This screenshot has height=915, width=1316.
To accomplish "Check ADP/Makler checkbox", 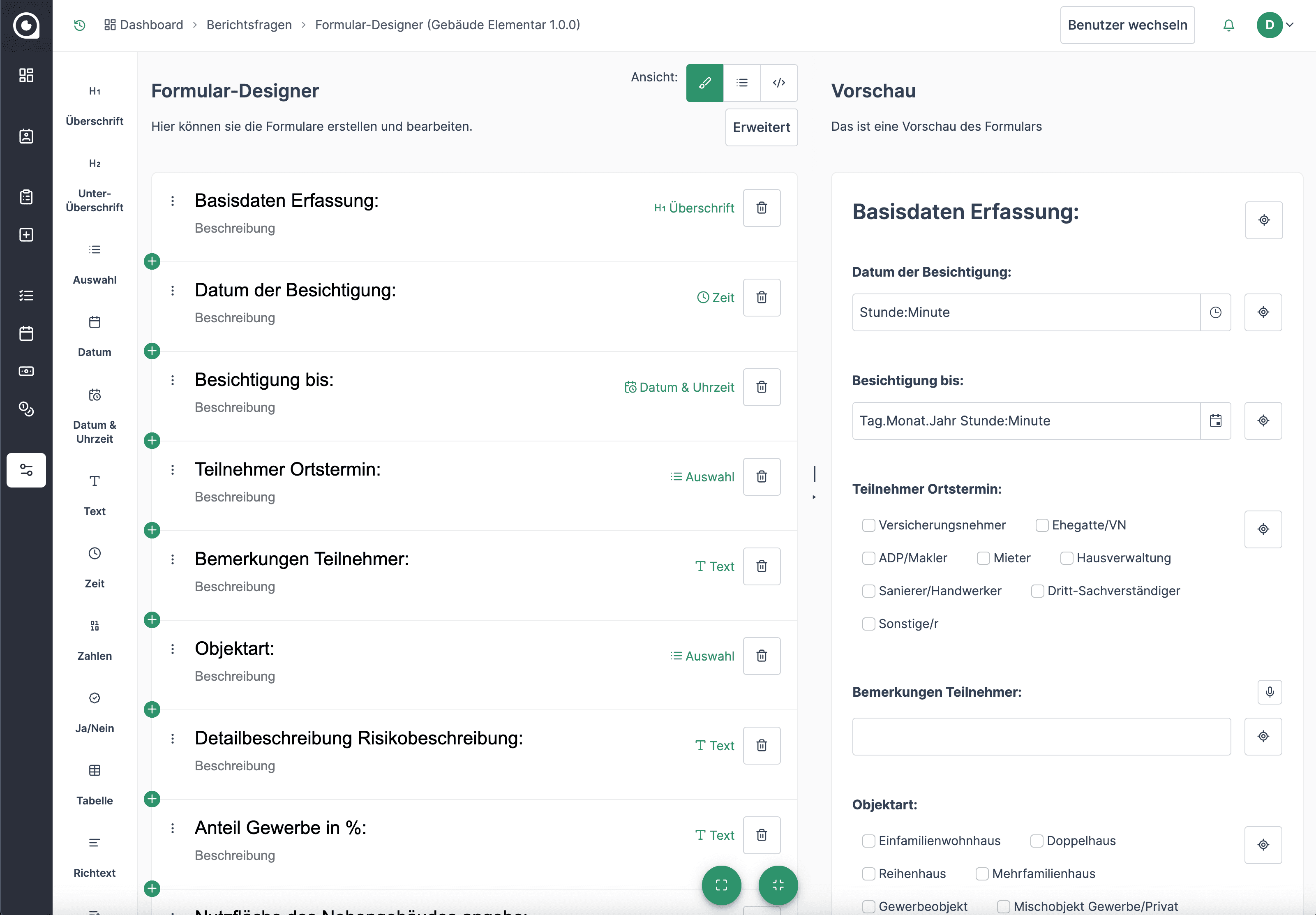I will pos(868,558).
